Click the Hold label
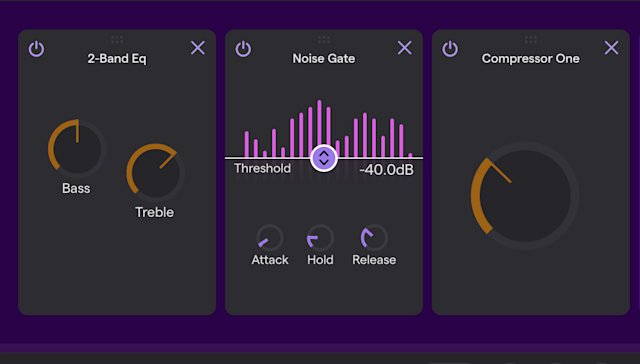This screenshot has width=640, height=364. (x=320, y=260)
